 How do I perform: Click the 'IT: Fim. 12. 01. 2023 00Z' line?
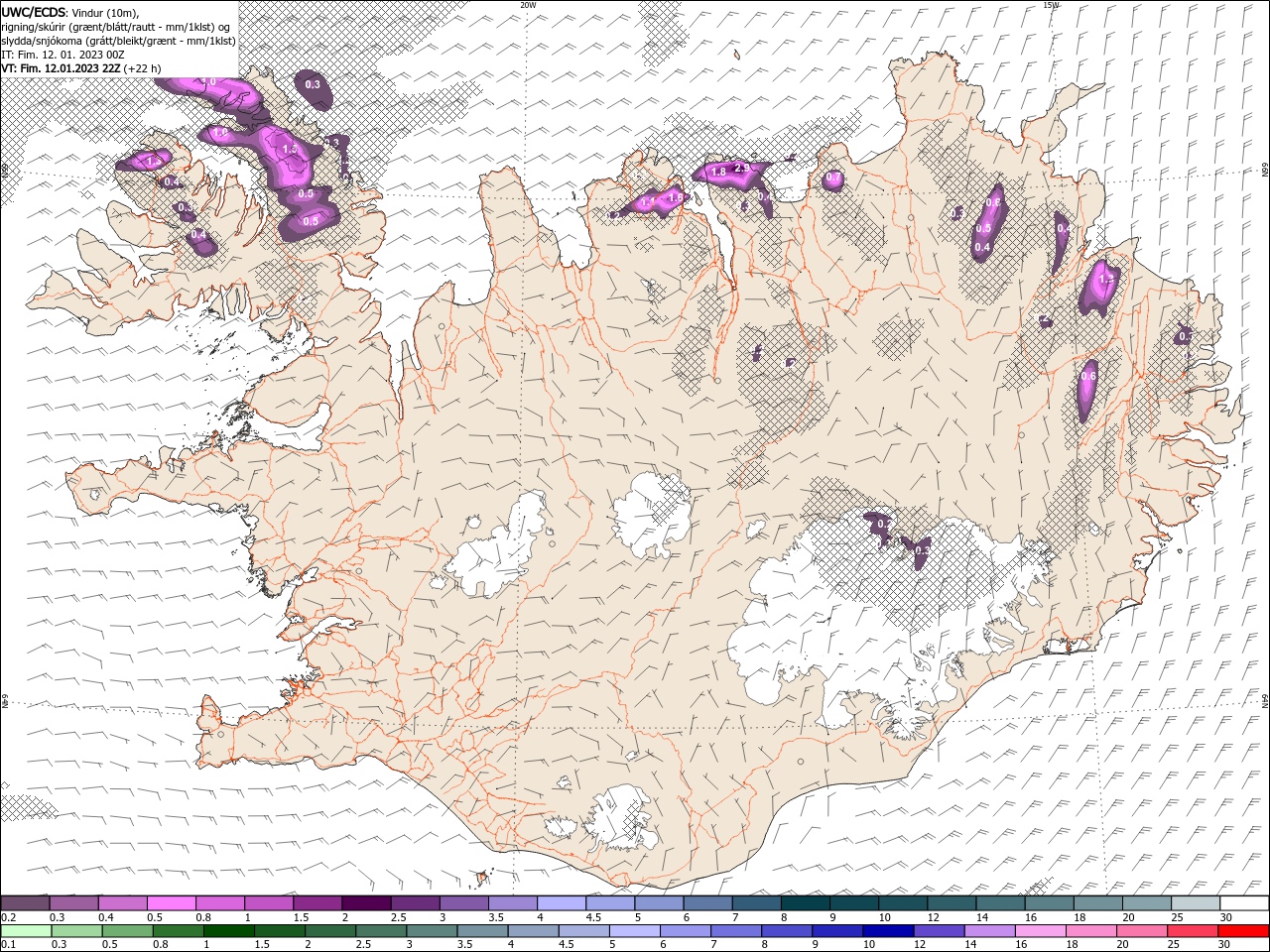click(x=63, y=55)
